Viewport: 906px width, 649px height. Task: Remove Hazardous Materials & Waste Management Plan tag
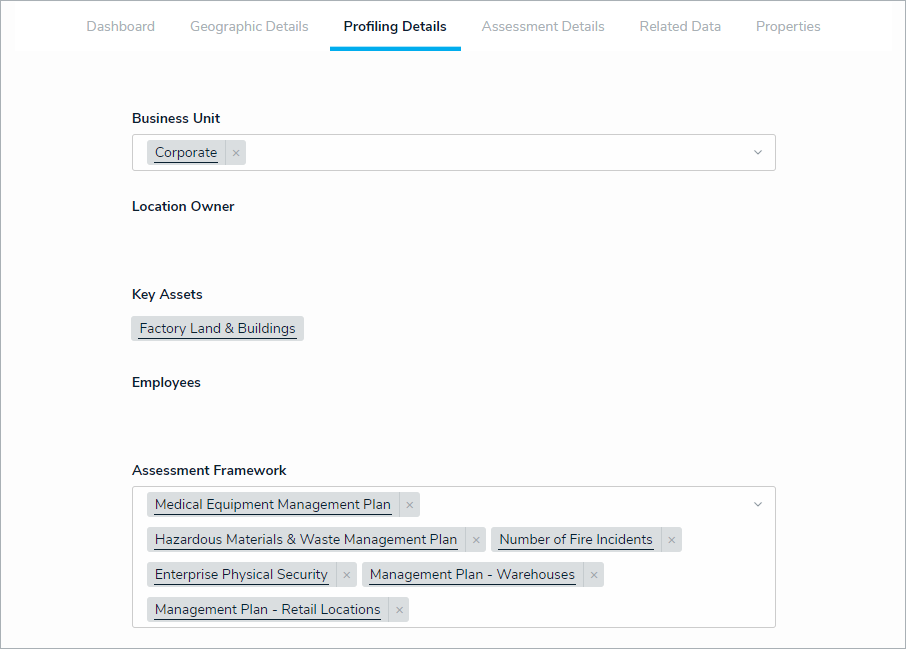[476, 540]
